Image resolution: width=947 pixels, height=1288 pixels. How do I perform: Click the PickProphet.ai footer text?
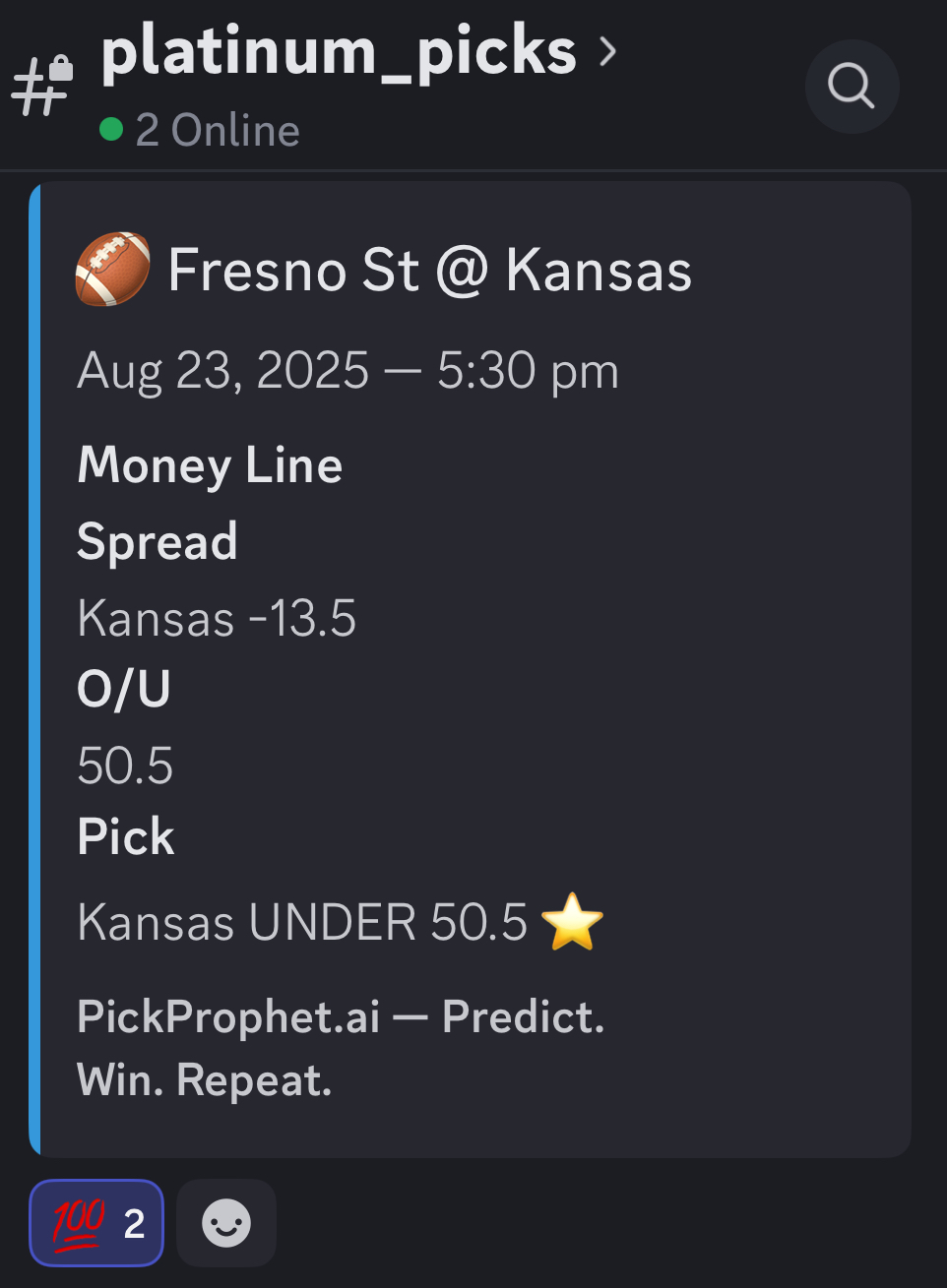click(x=341, y=1048)
